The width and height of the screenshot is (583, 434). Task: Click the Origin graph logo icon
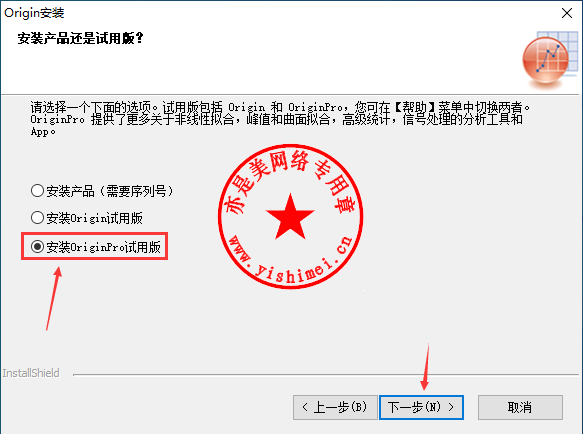tap(550, 61)
